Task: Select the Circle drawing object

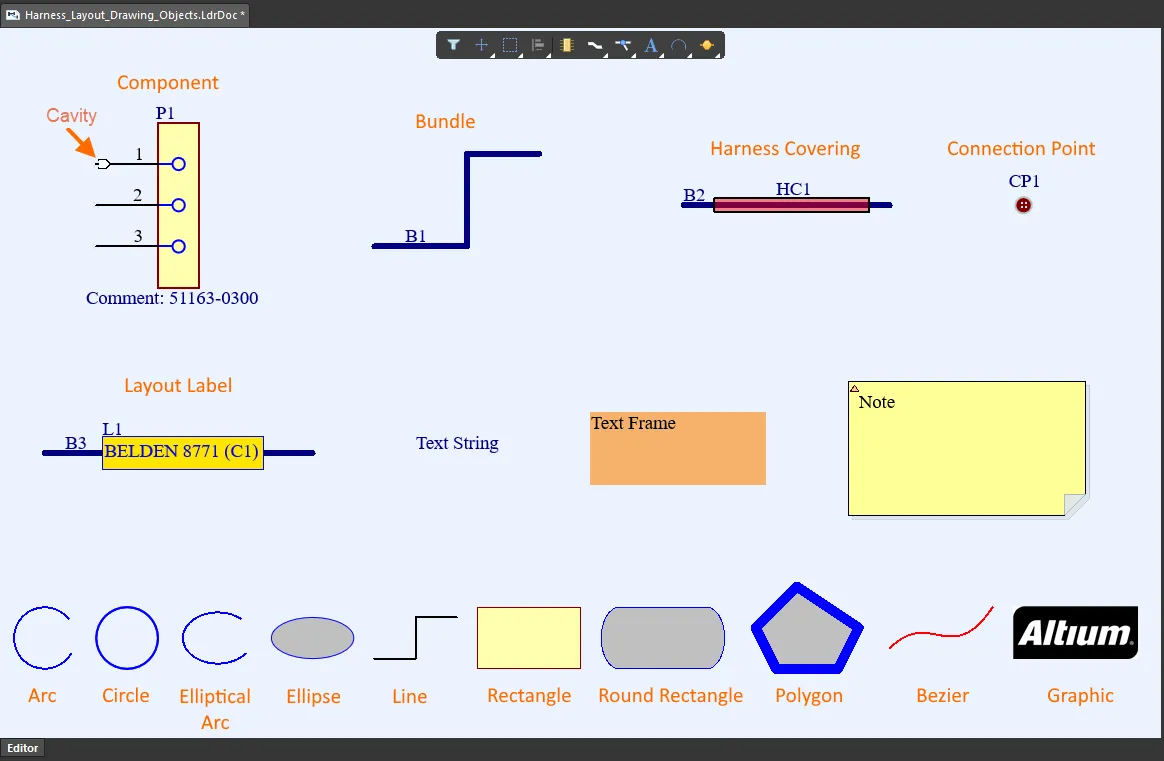Action: (127, 638)
